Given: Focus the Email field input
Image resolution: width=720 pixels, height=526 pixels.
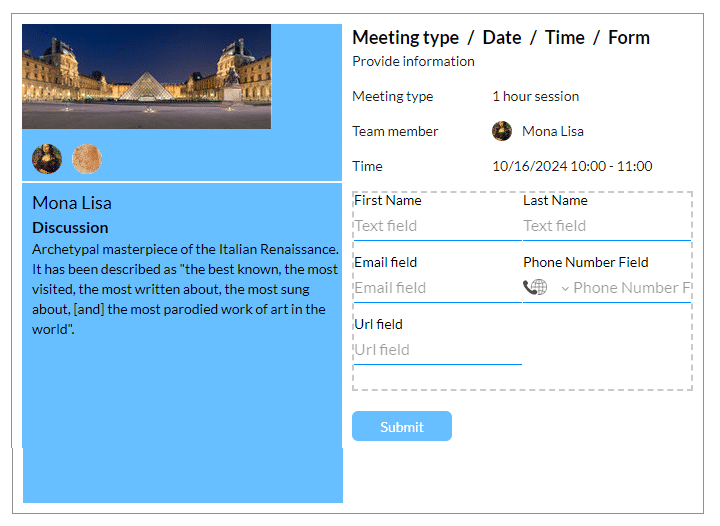Looking at the screenshot, I should (436, 288).
